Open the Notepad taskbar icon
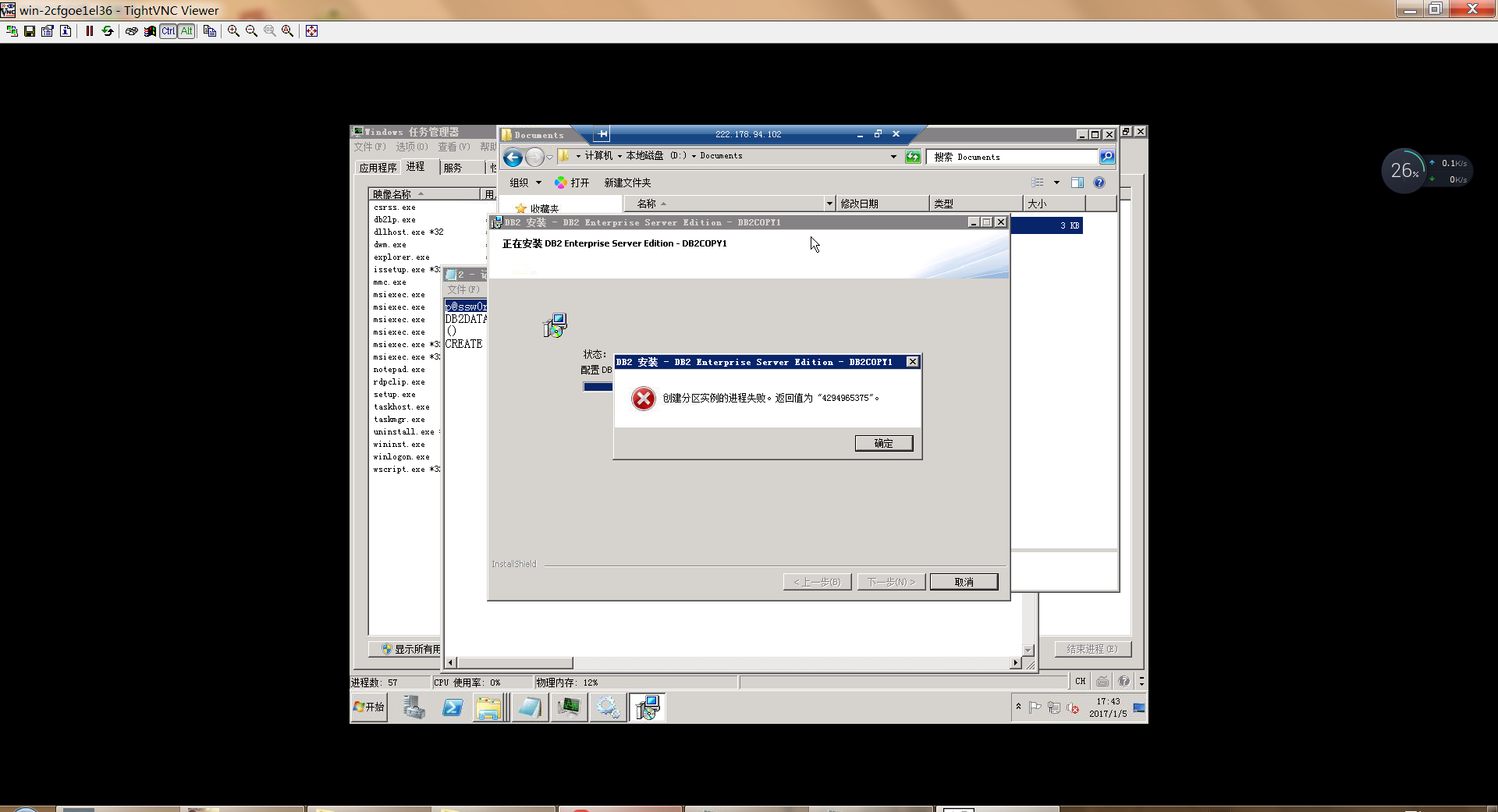Viewport: 1498px width, 812px height. point(530,707)
